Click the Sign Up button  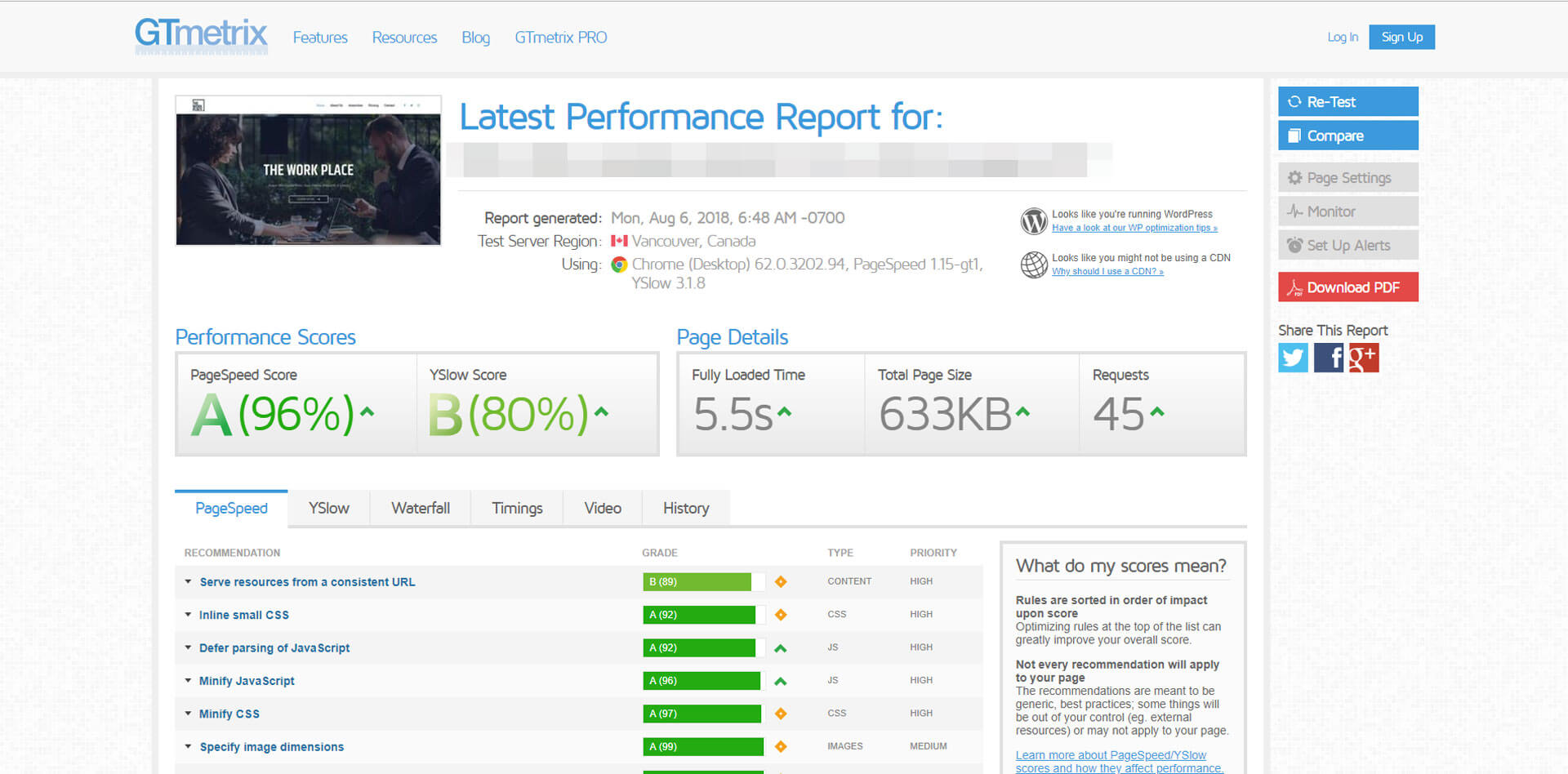point(1401,37)
